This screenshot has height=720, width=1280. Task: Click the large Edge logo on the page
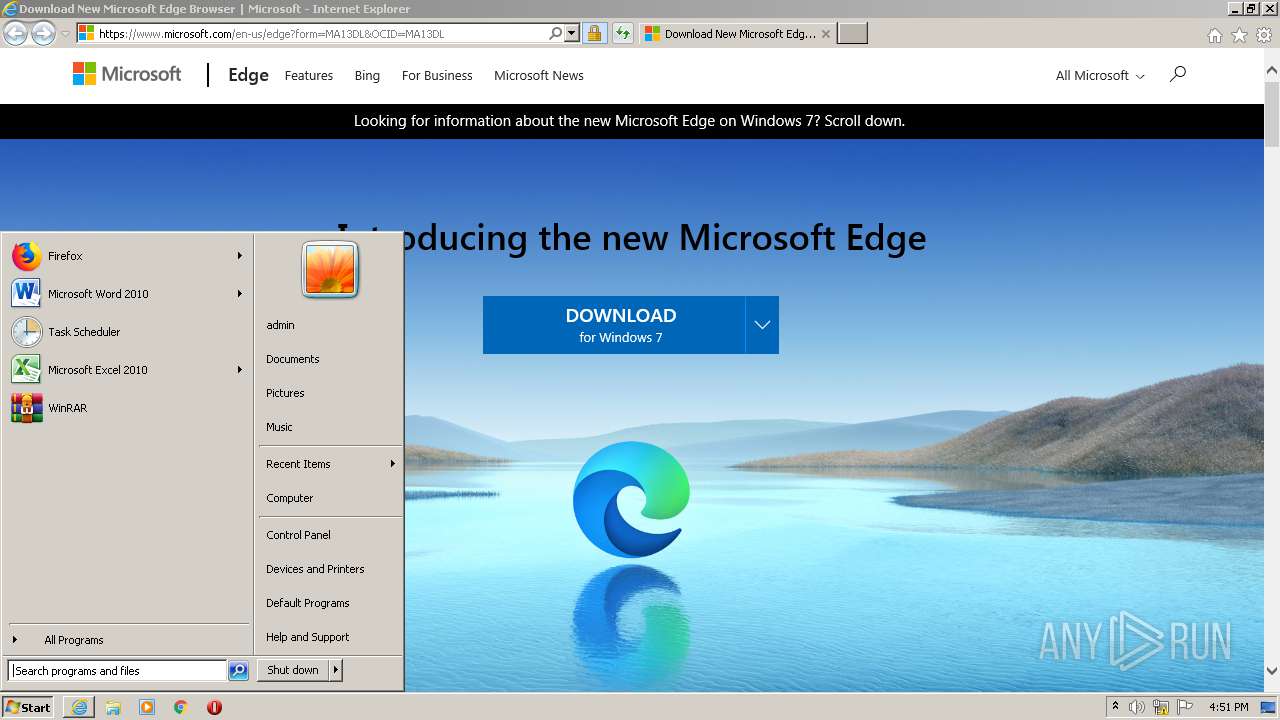click(631, 499)
